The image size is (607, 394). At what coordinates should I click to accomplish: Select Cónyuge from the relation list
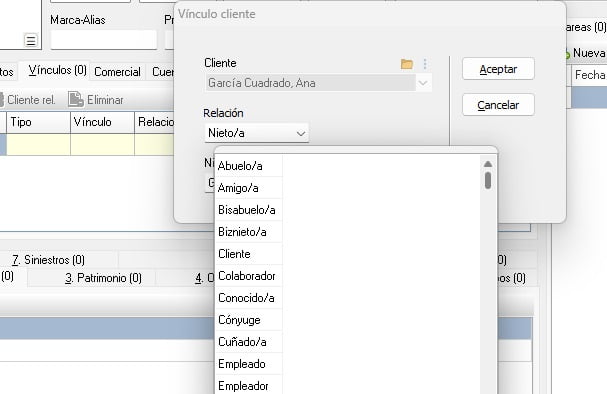click(249, 320)
